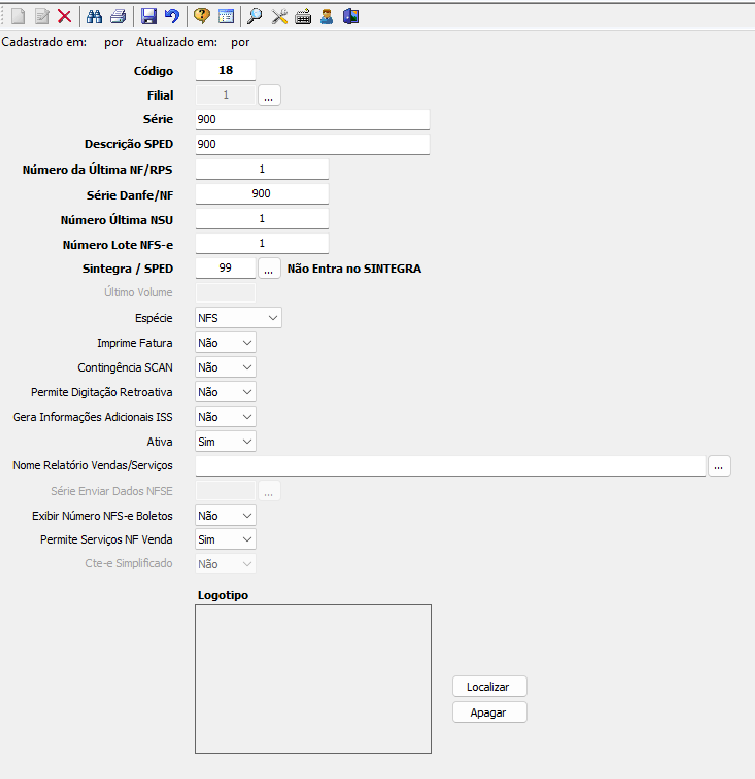This screenshot has height=779, width=755.
Task: Click the Descrição SPED input field
Action: click(312, 145)
